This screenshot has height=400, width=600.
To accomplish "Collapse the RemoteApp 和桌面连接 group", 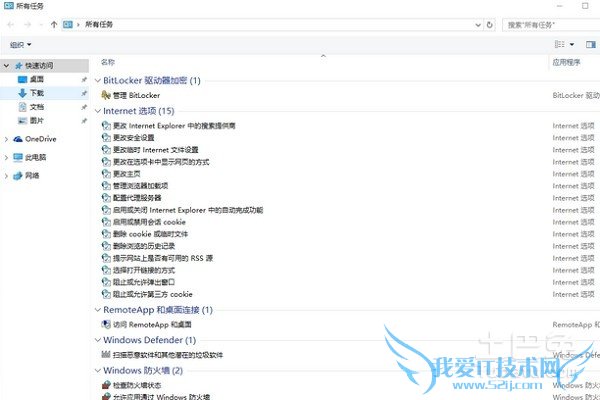I will [x=98, y=310].
